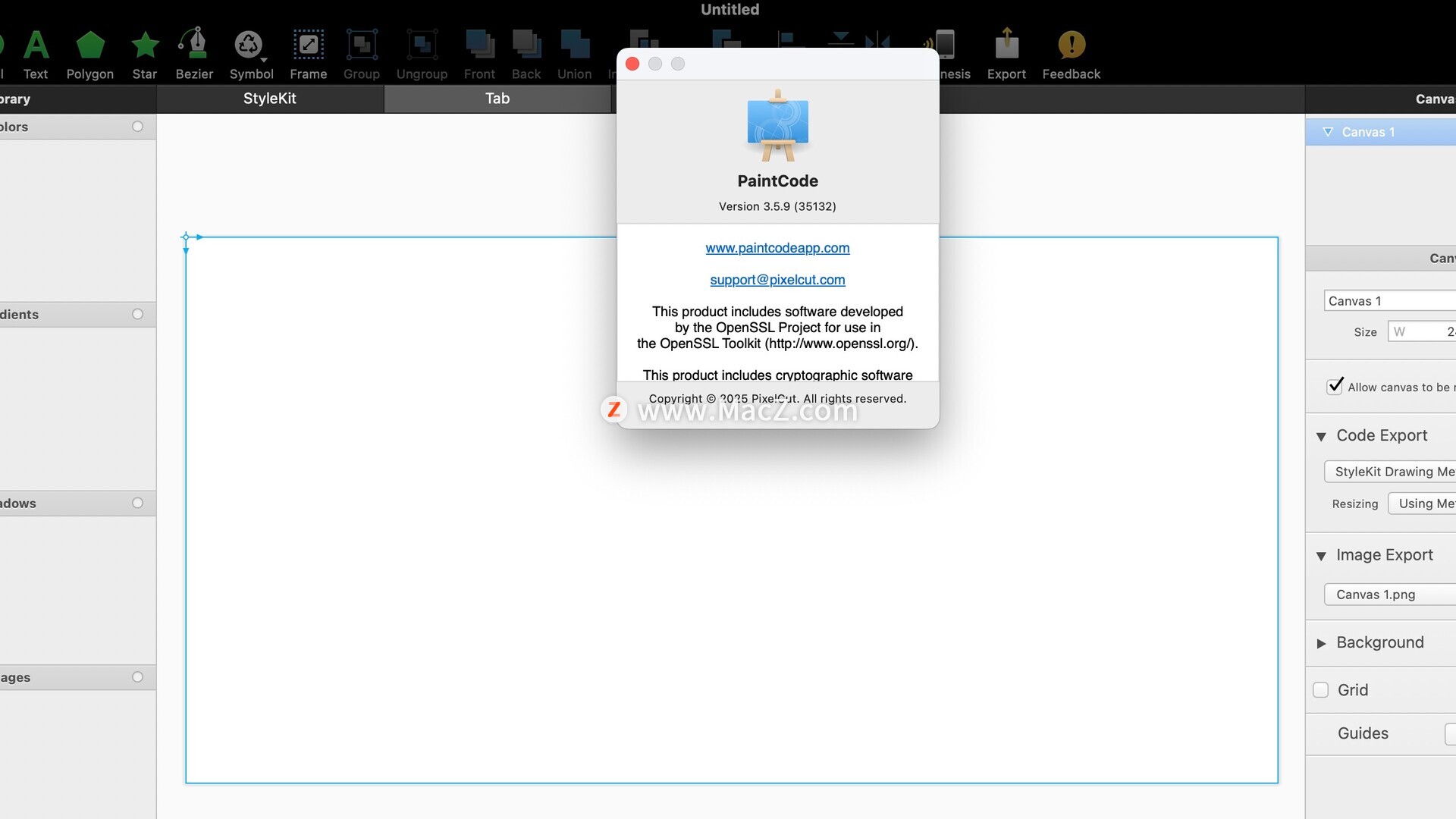
Task: Send selection to Back
Action: click(x=526, y=55)
